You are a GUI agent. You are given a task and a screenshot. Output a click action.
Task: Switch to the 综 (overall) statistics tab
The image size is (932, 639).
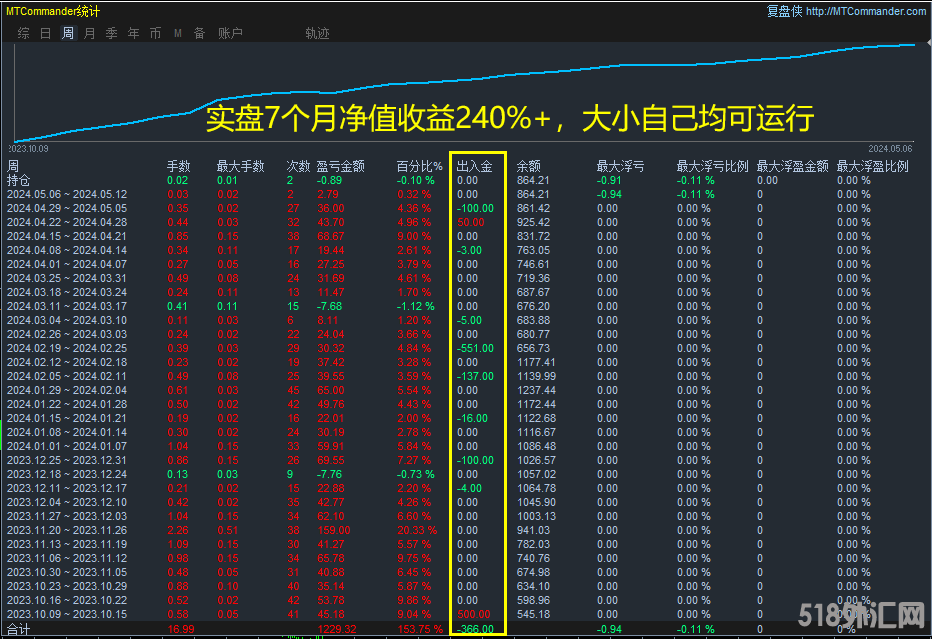(23, 33)
